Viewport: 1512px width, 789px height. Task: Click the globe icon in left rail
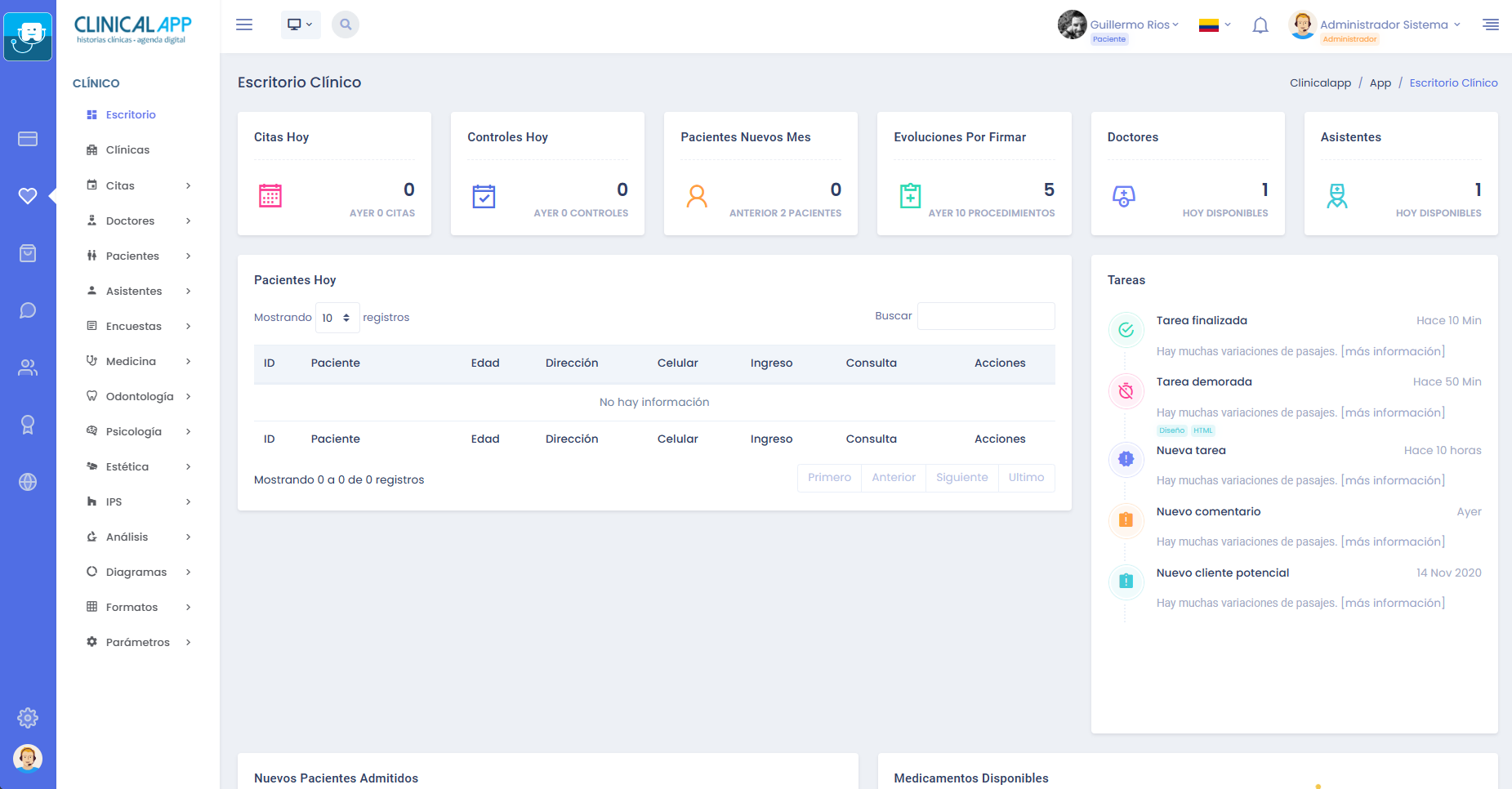click(x=28, y=482)
